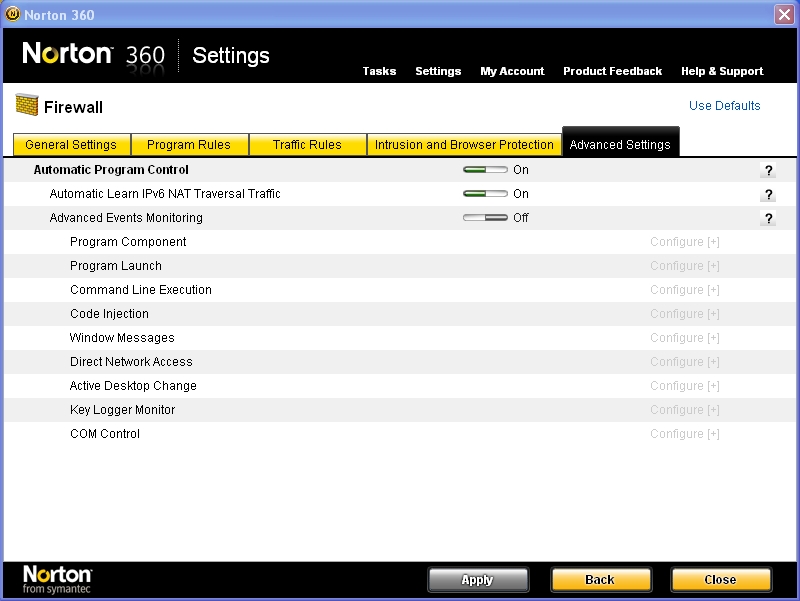Click the Automatic Program Control label
This screenshot has height=601, width=800.
pos(111,170)
